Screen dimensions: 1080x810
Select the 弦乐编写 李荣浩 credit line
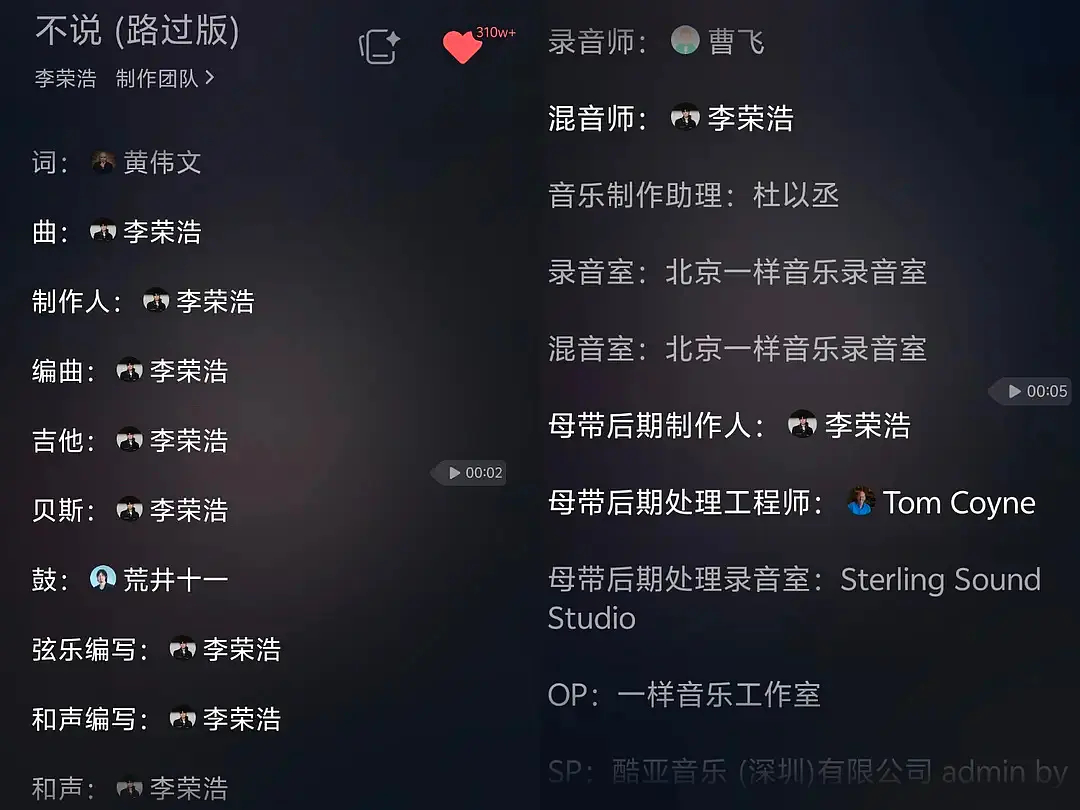coord(156,649)
